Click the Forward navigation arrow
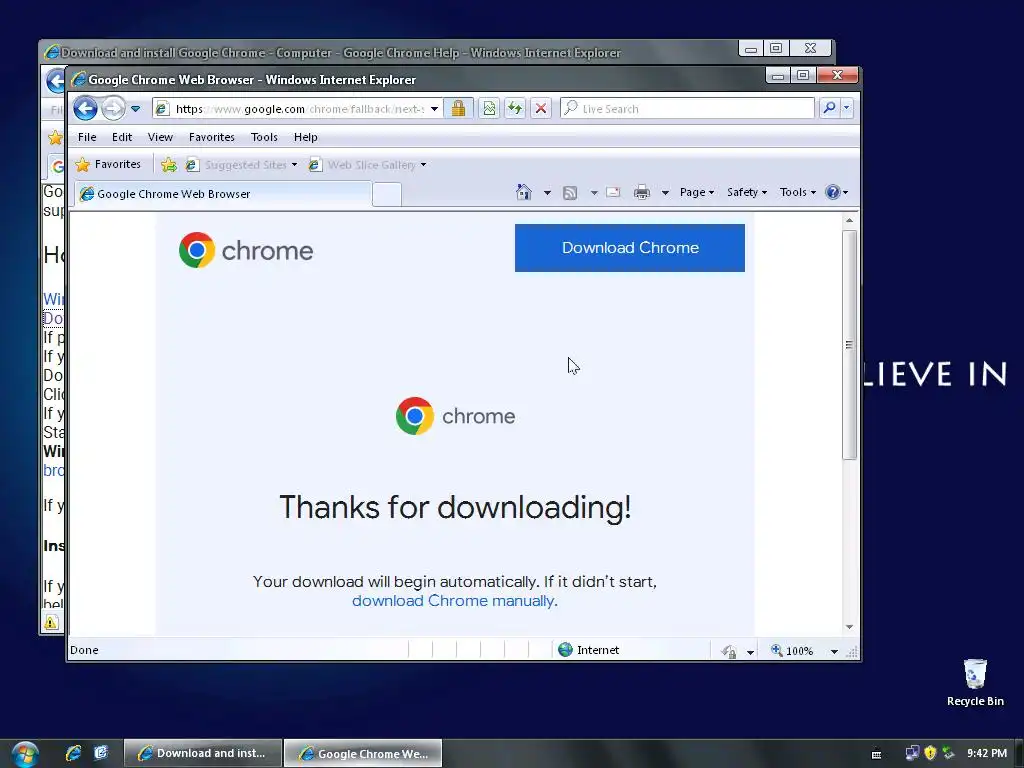The height and width of the screenshot is (768, 1024). 114,108
